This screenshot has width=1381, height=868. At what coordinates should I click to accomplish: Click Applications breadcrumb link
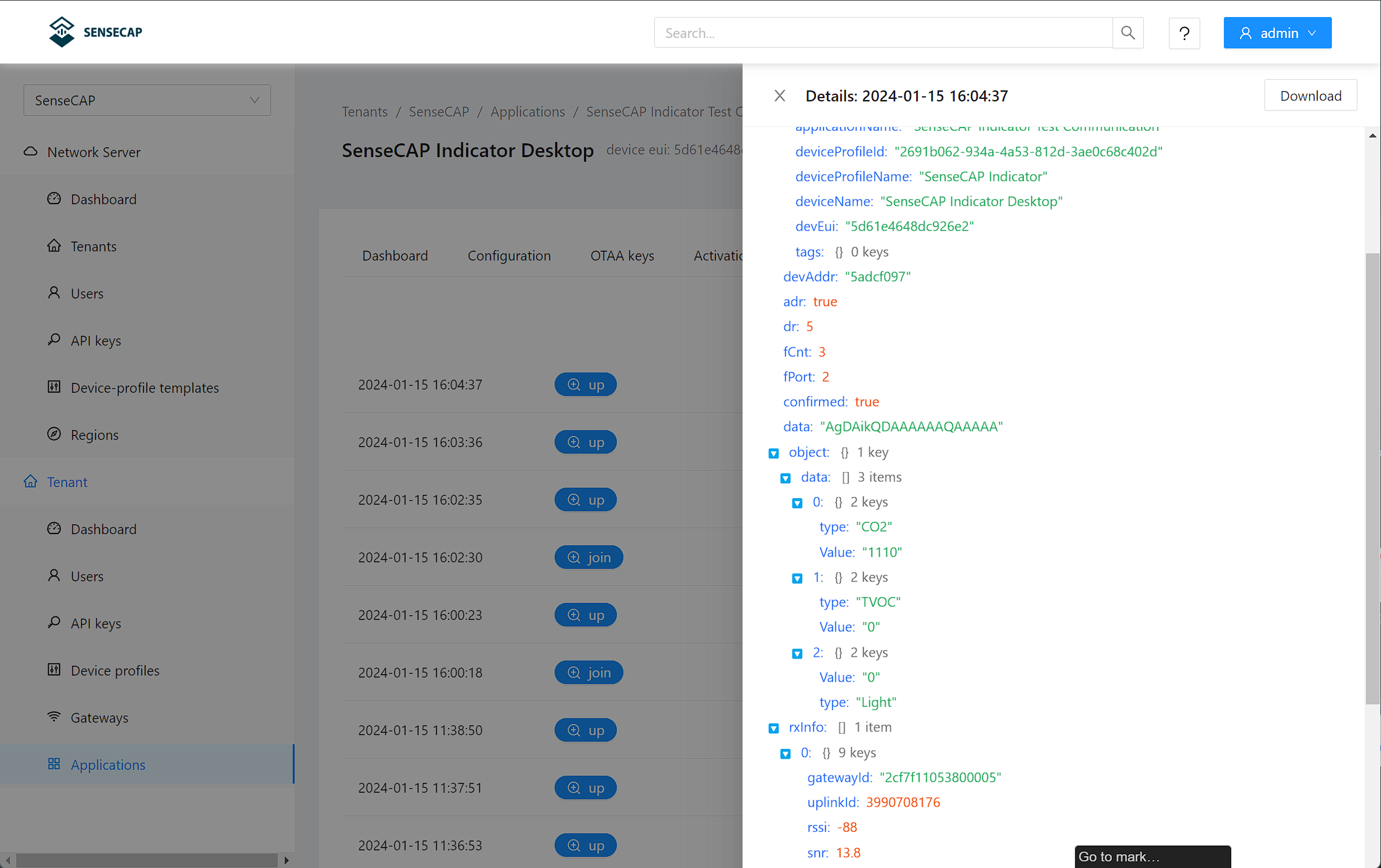527,112
